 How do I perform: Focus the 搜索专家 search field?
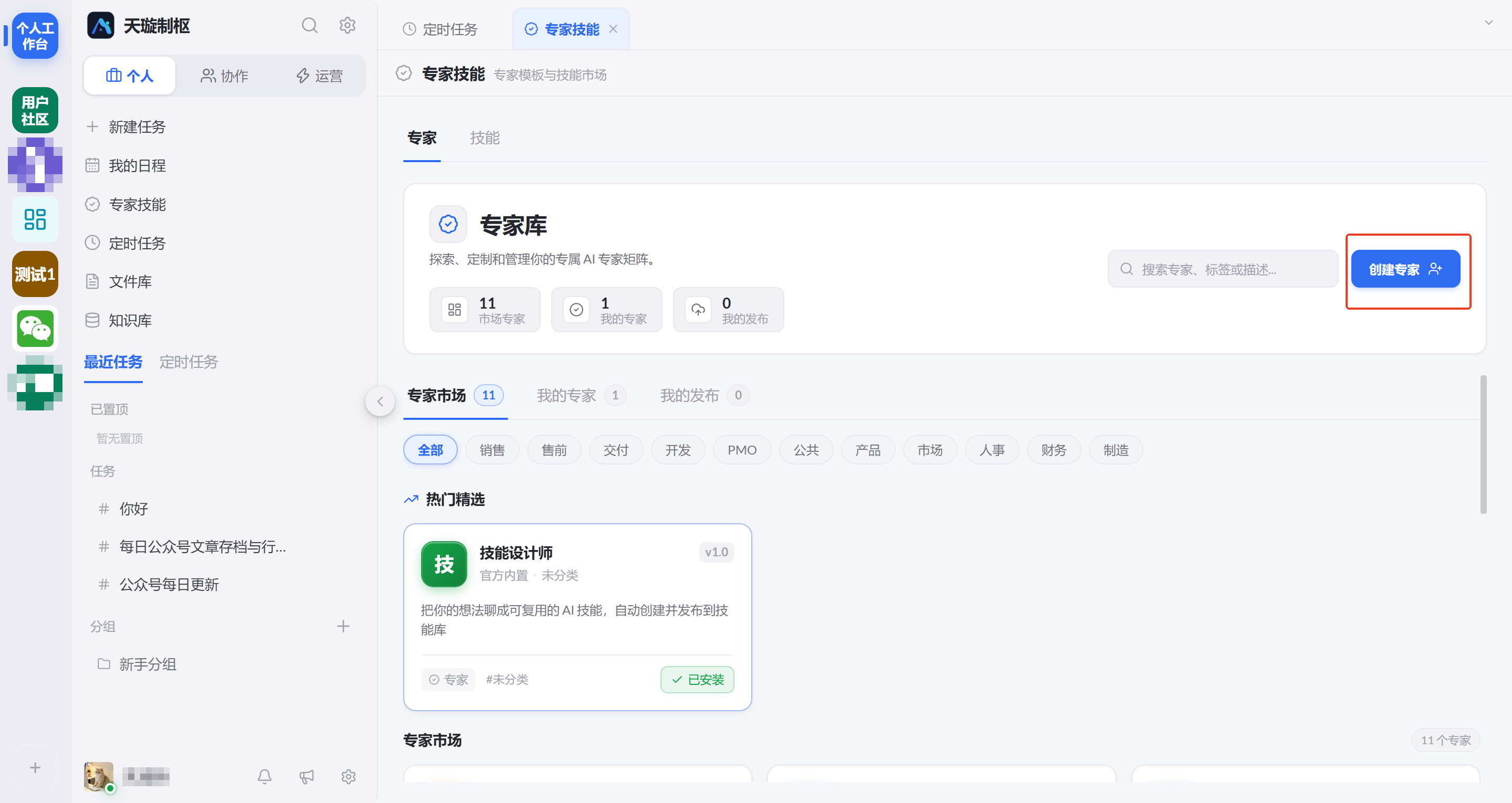coord(1223,269)
